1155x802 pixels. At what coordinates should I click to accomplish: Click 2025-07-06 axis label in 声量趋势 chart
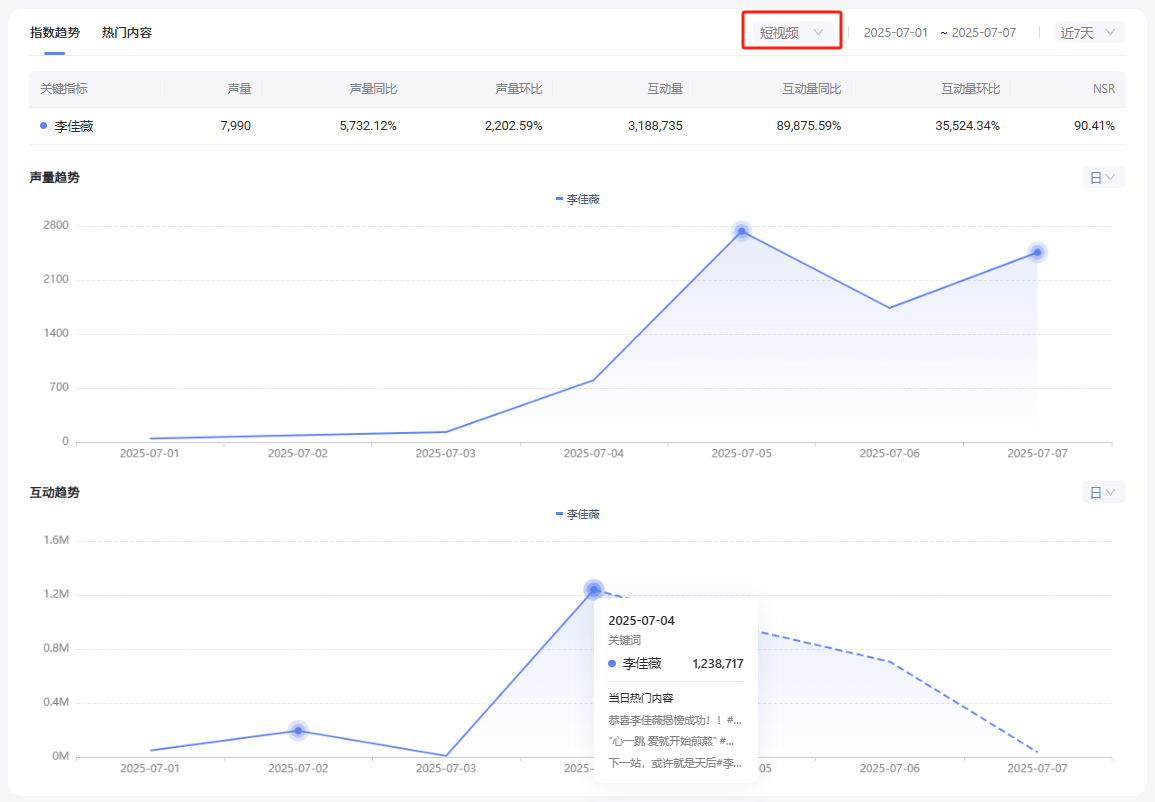click(x=889, y=453)
